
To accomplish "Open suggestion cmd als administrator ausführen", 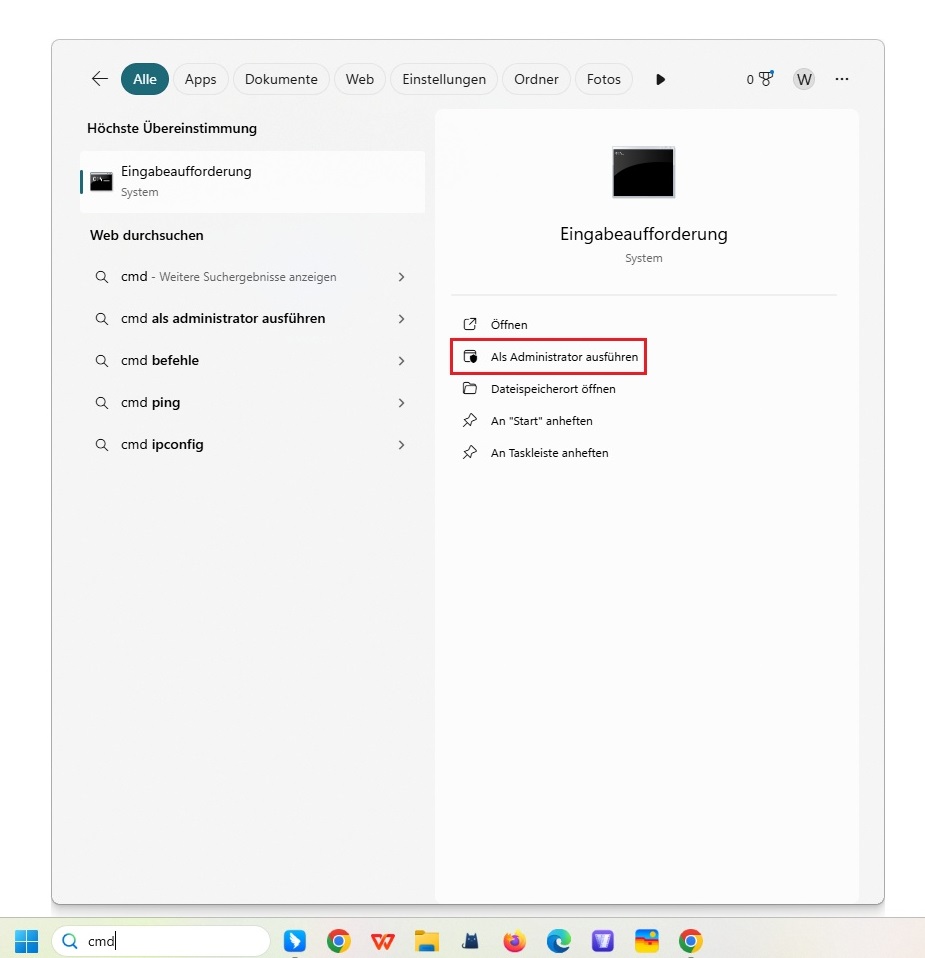I will 250,318.
